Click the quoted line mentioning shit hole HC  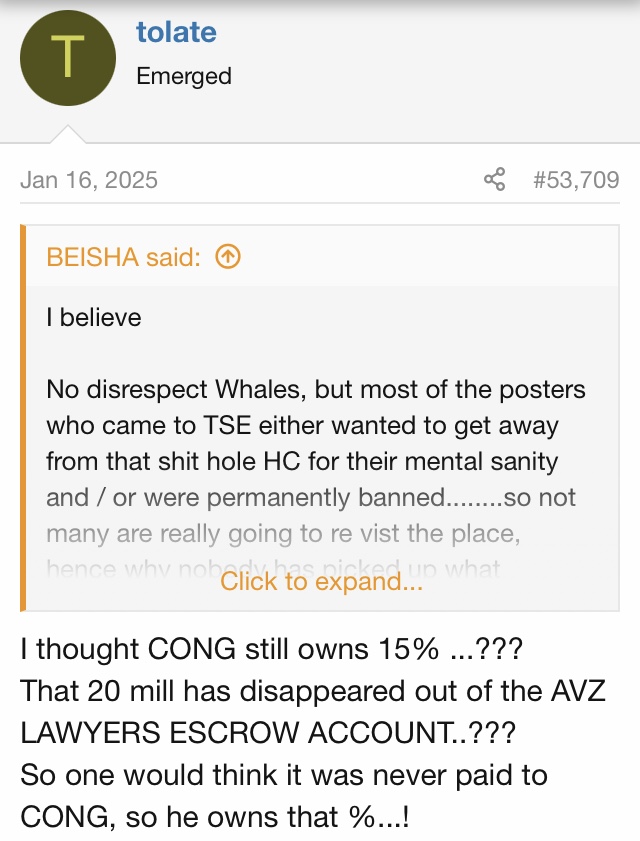[x=302, y=462]
